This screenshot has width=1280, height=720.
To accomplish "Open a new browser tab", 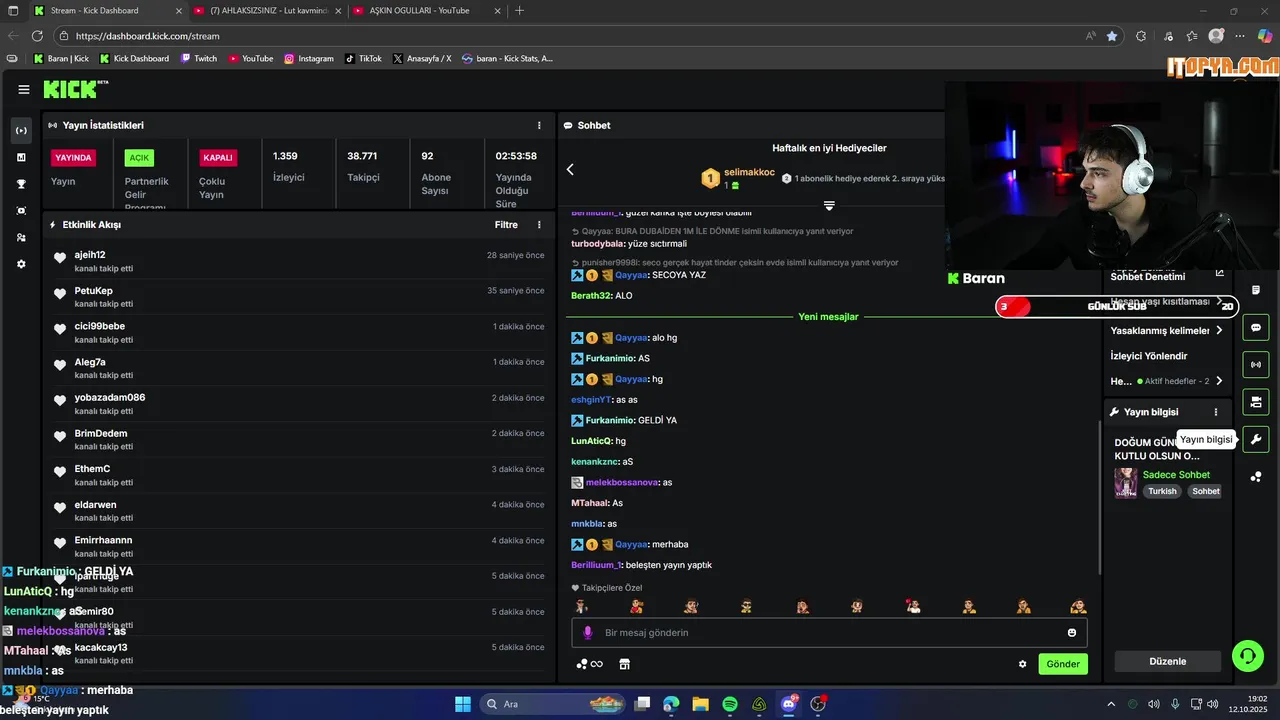I will point(519,11).
